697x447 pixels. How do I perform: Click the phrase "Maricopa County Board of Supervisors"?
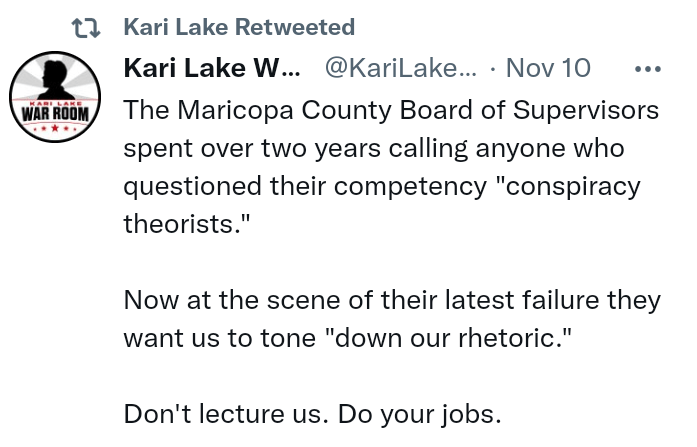tap(418, 110)
